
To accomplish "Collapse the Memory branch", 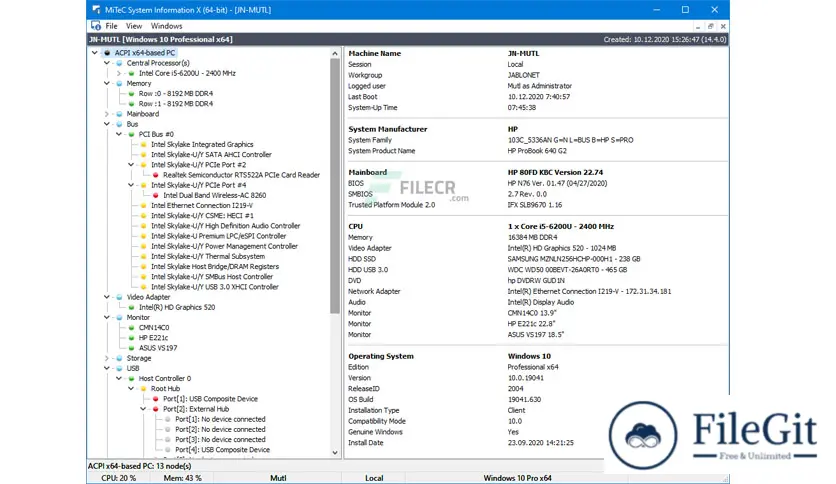I will click(107, 83).
